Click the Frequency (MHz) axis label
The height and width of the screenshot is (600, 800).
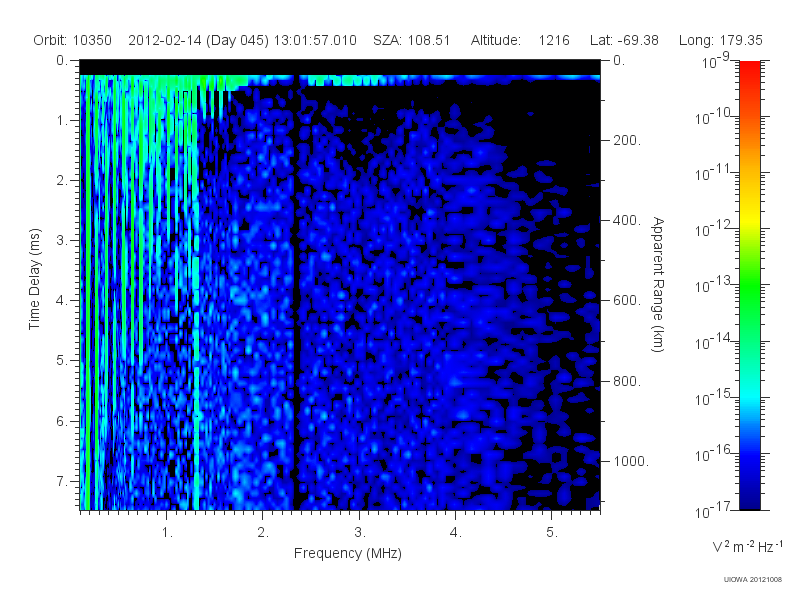coord(347,553)
